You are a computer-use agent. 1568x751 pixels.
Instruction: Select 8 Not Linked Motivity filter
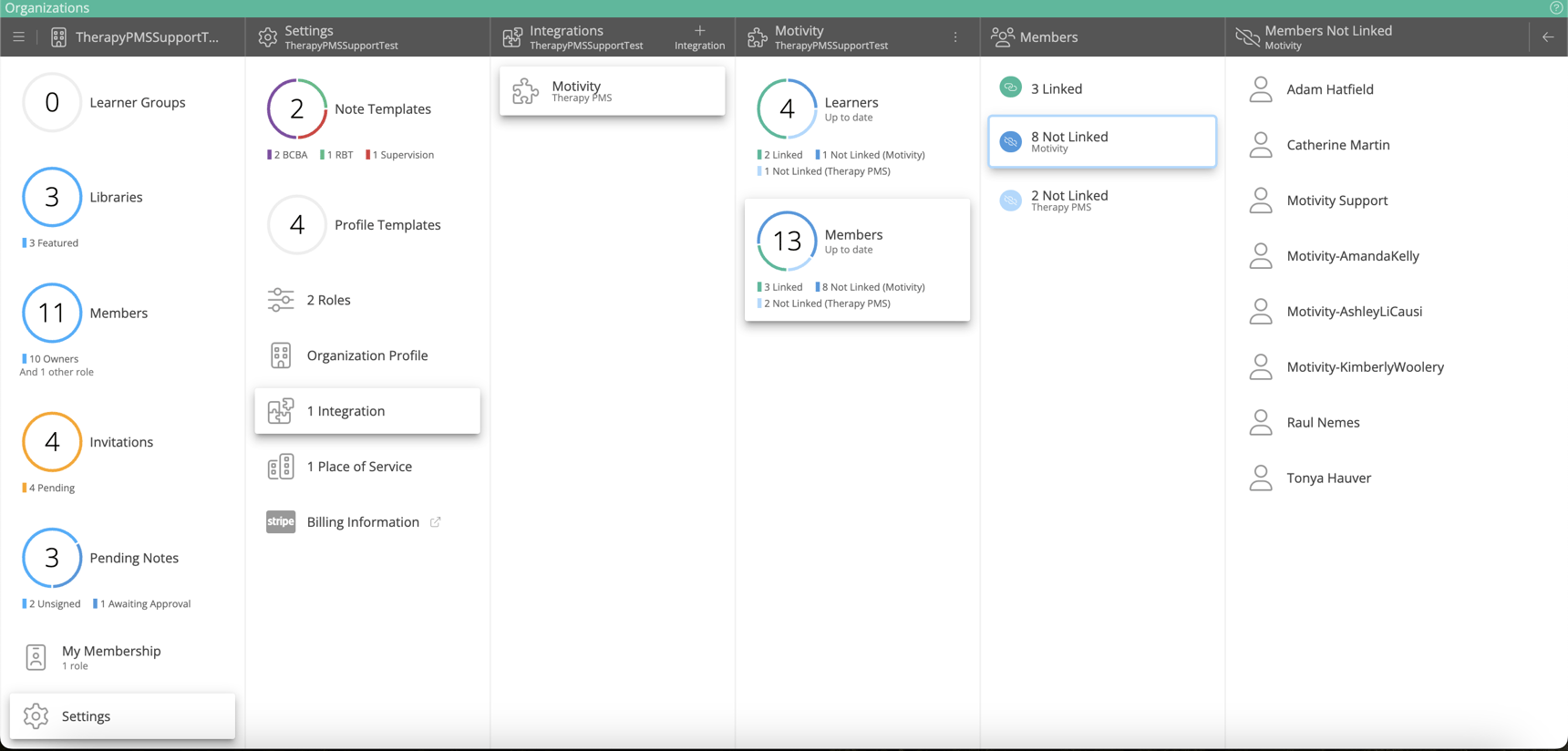pos(1101,141)
